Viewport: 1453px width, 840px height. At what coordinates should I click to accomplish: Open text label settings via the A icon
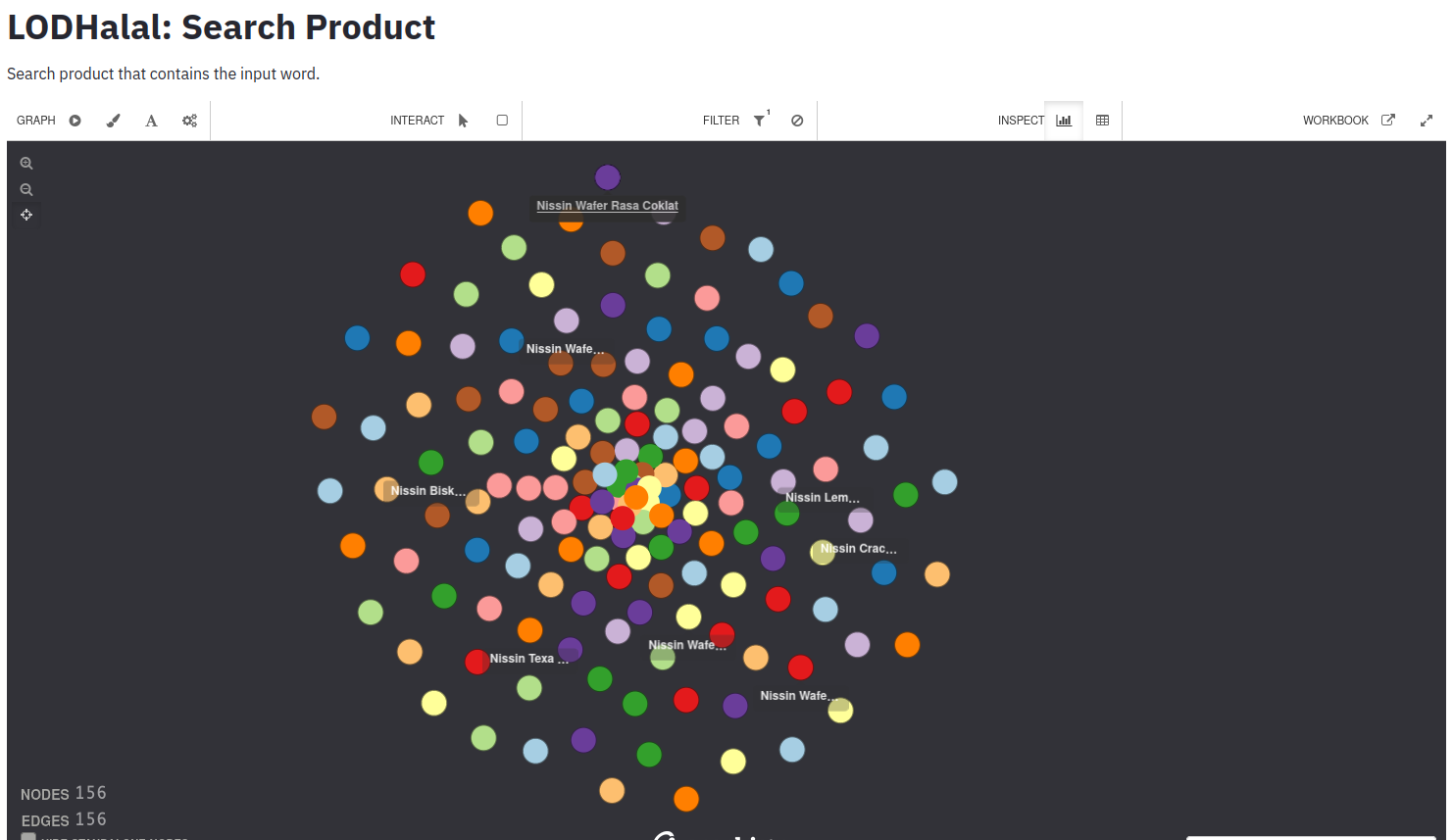(x=151, y=120)
